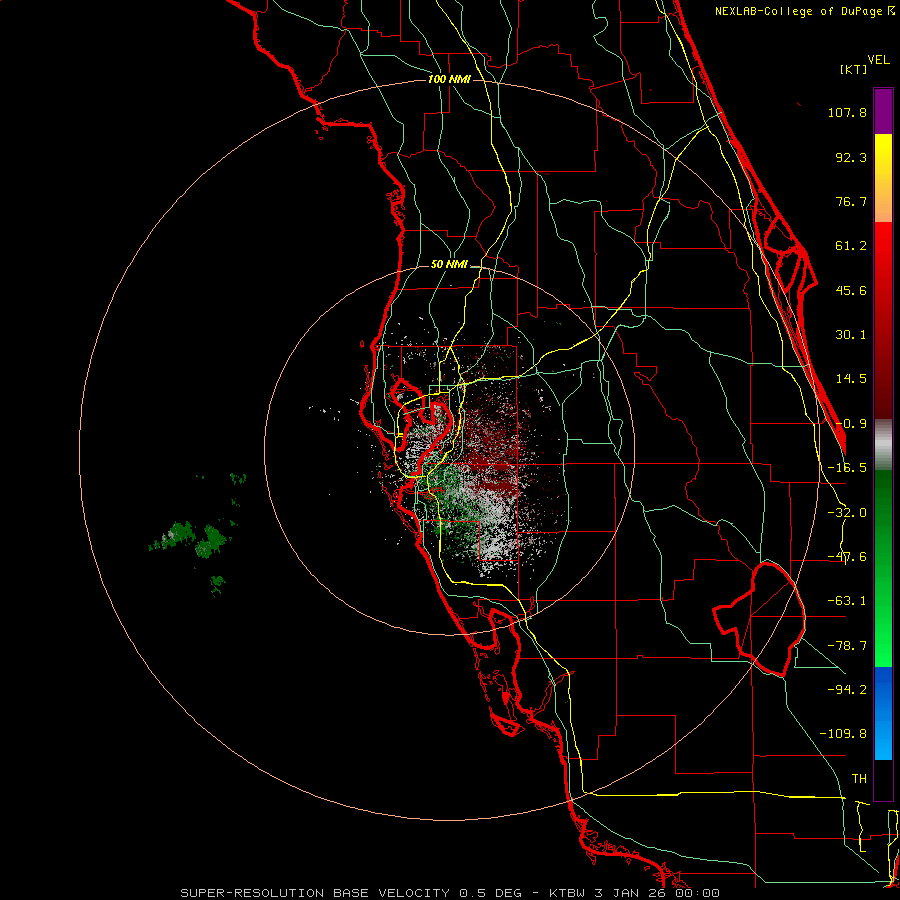Click the VEL legend title
900x900 pixels.
[x=879, y=59]
